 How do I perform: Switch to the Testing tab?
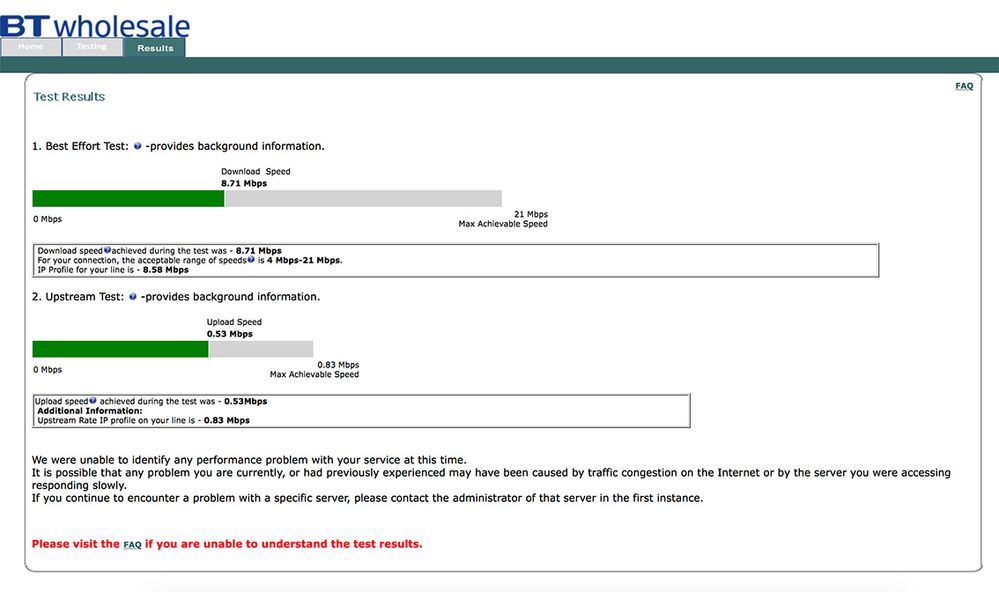(92, 47)
